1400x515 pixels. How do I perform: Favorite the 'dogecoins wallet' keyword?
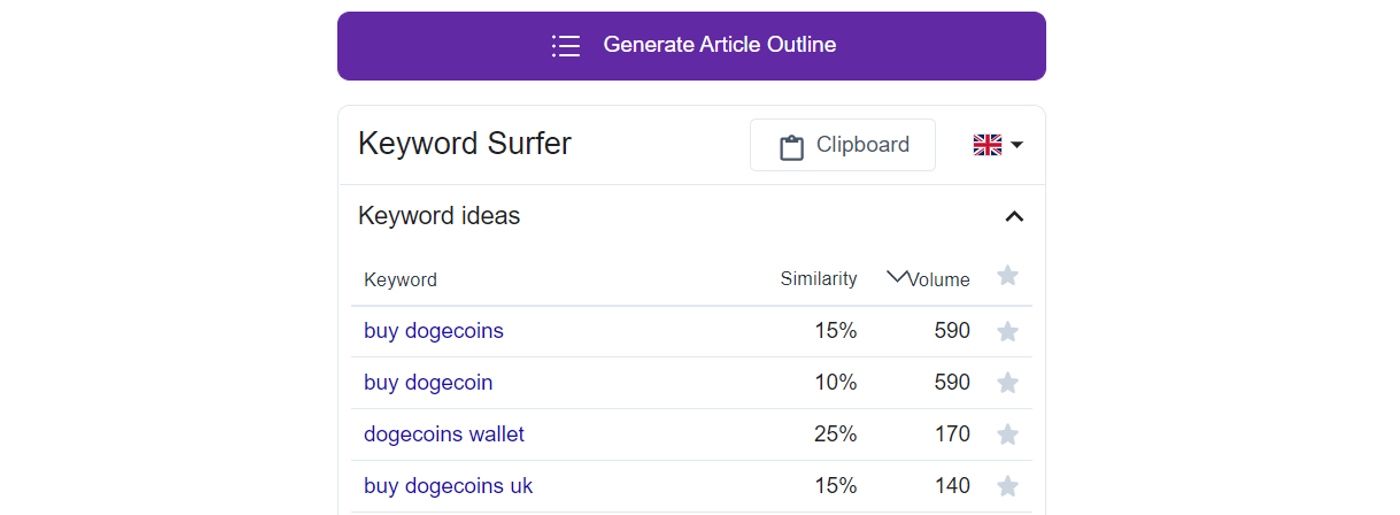tap(1008, 434)
